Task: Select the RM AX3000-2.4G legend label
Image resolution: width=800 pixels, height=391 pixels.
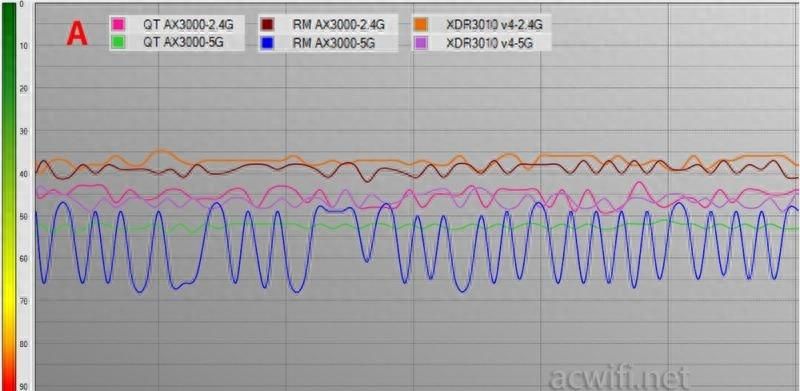Action: click(338, 24)
